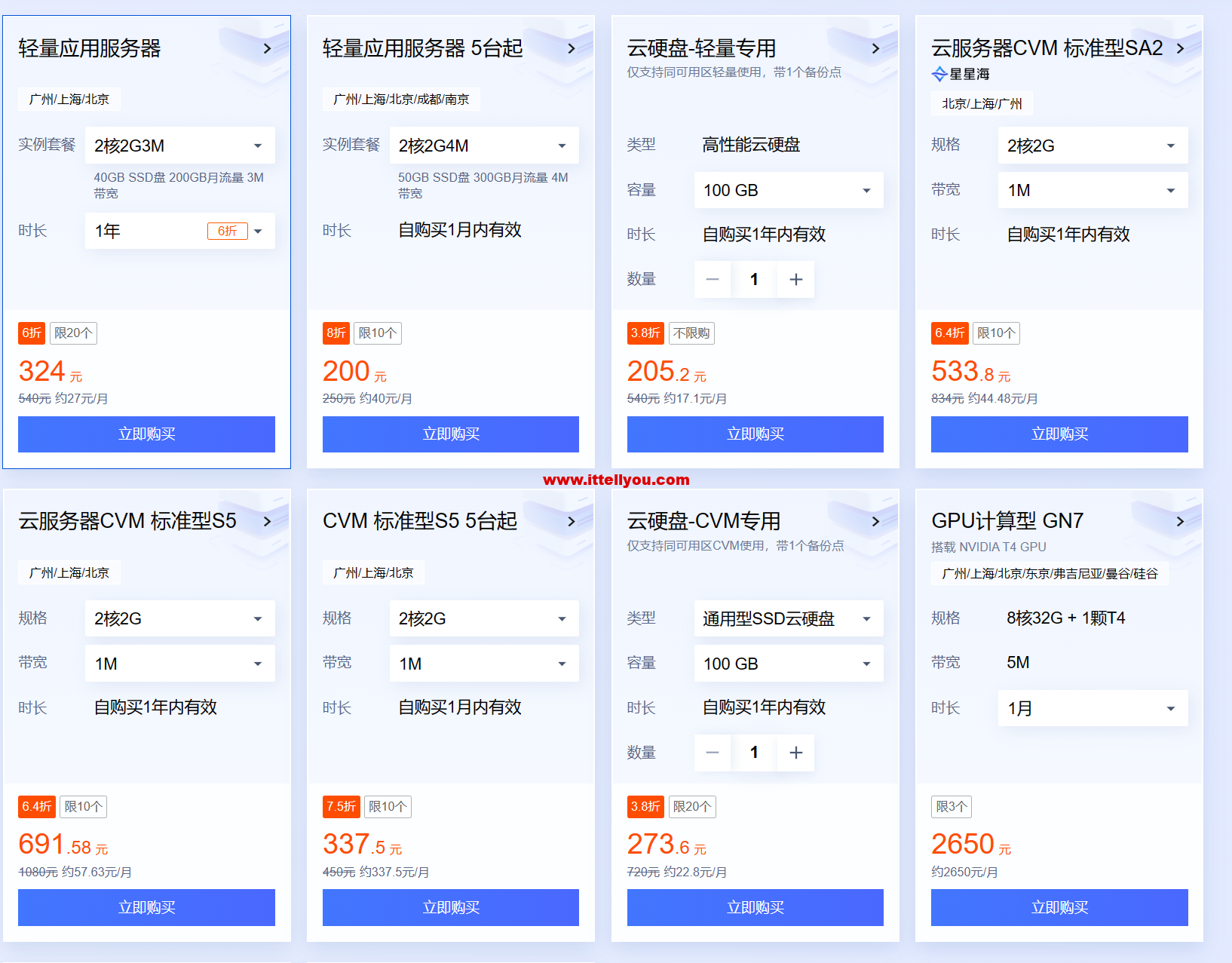Open the GPU计算型 GN7 title link

click(1007, 521)
